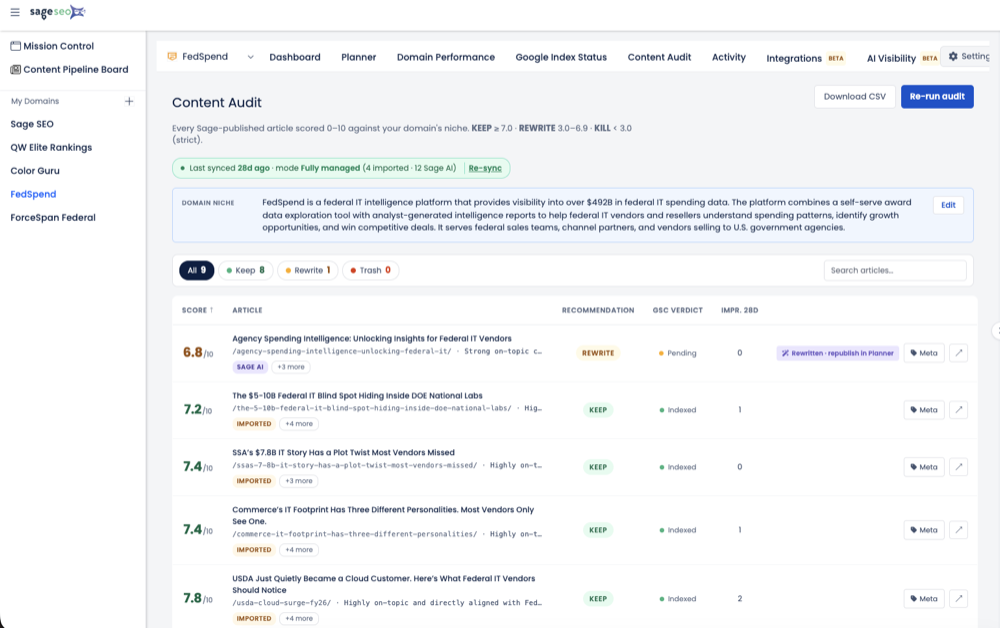Open the hamburger menu icon

pyautogui.click(x=15, y=12)
